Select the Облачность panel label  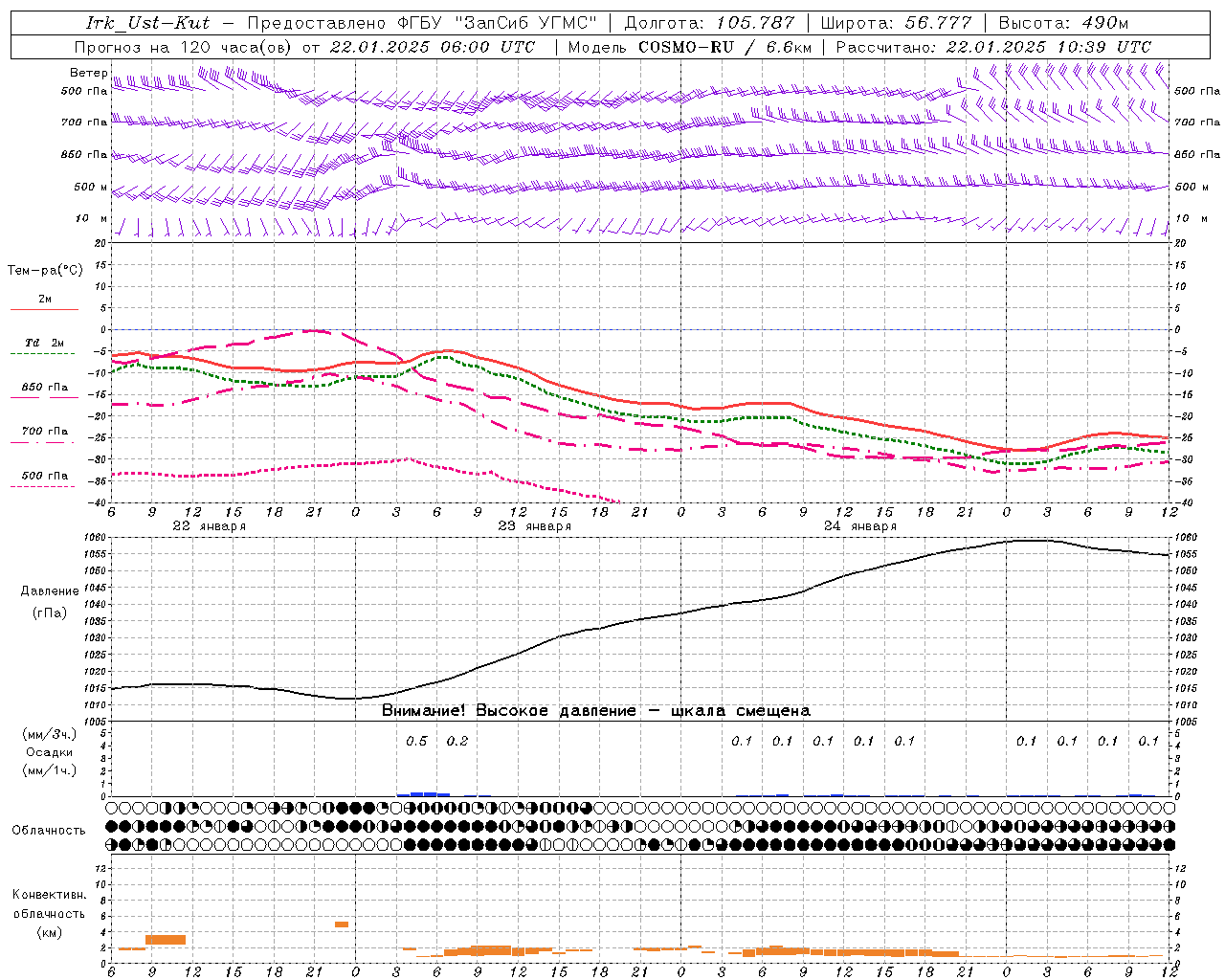pyautogui.click(x=49, y=830)
